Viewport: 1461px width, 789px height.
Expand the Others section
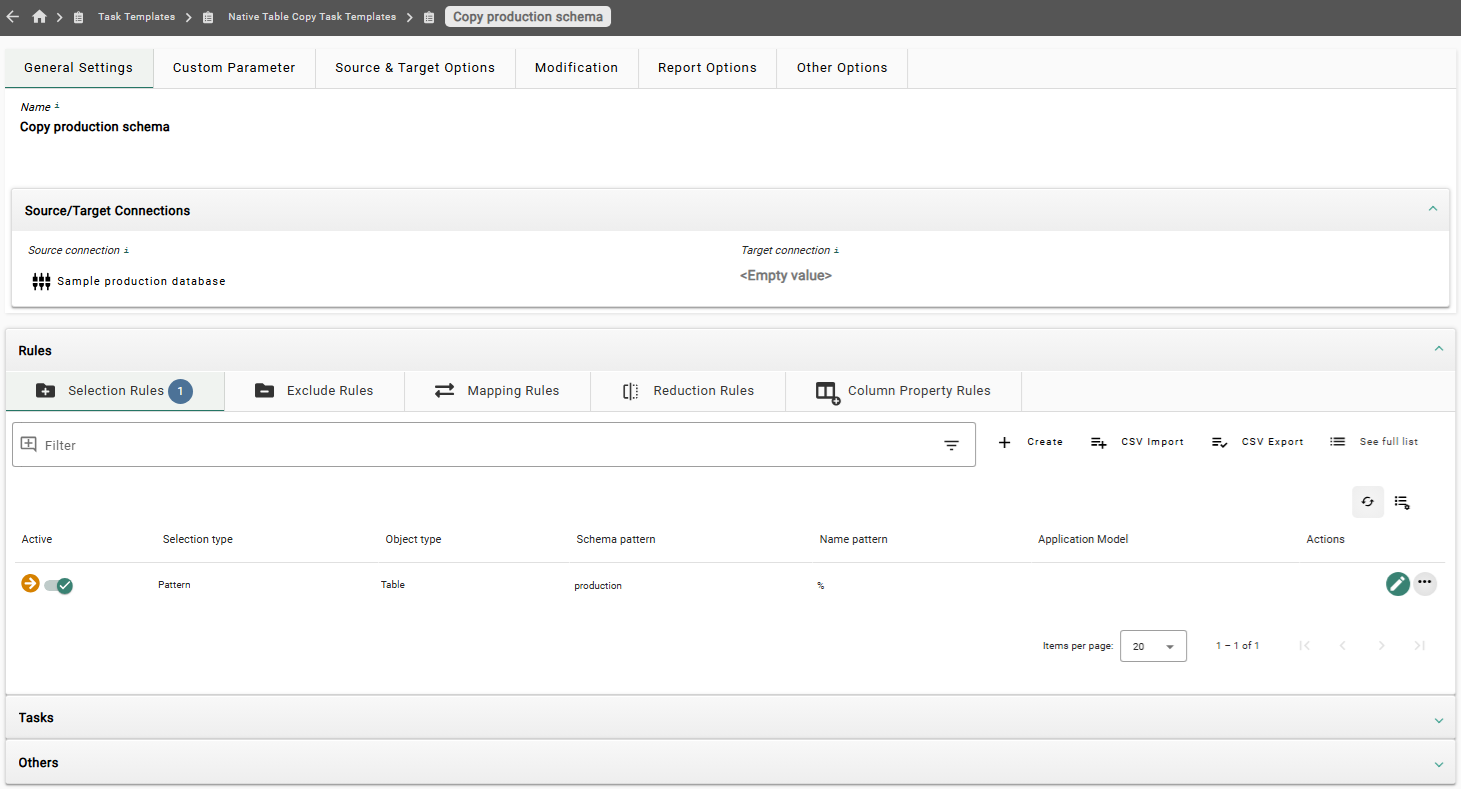1439,762
